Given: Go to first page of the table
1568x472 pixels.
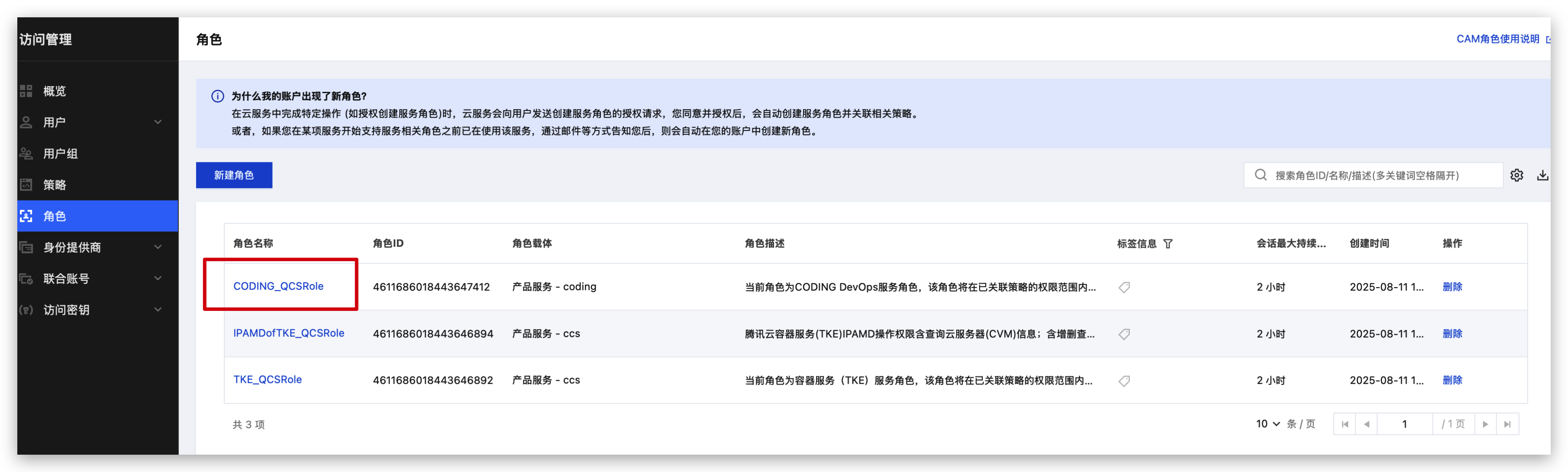Looking at the screenshot, I should tap(1344, 424).
